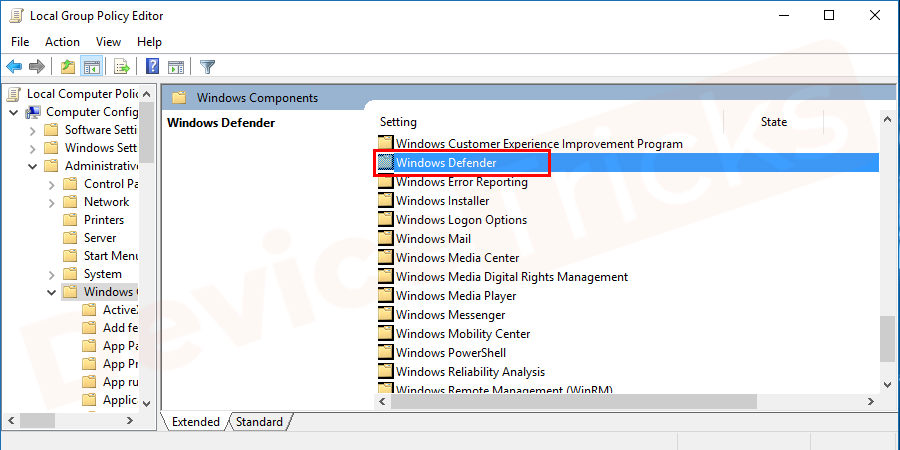Select the Windows Logon Options row
This screenshot has width=900, height=450.
[461, 220]
